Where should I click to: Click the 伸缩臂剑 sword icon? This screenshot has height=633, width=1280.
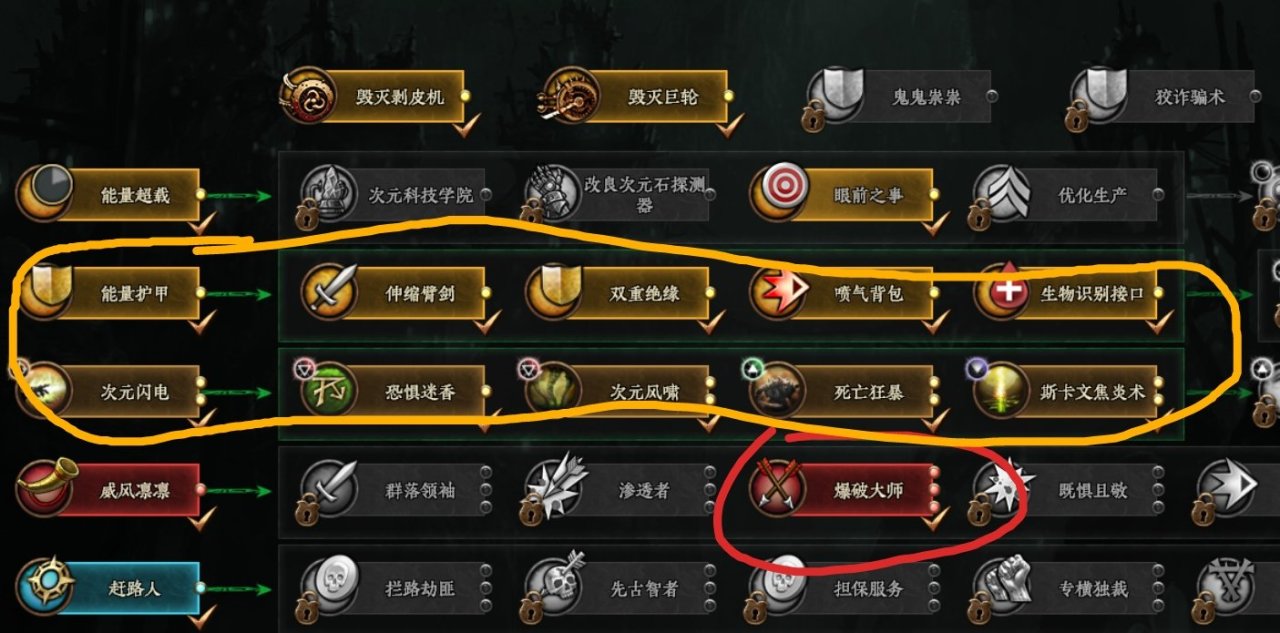point(329,293)
